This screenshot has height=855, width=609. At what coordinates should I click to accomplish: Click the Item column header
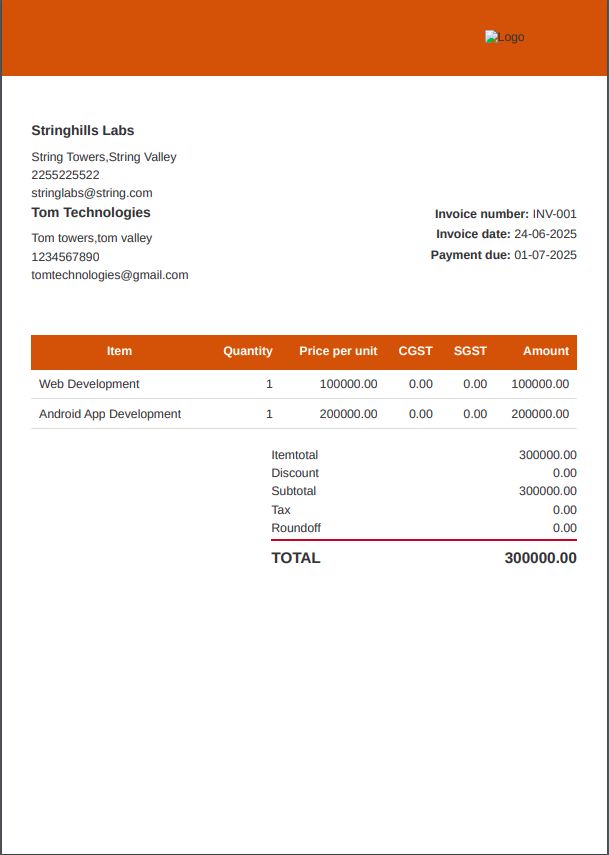[x=119, y=351]
